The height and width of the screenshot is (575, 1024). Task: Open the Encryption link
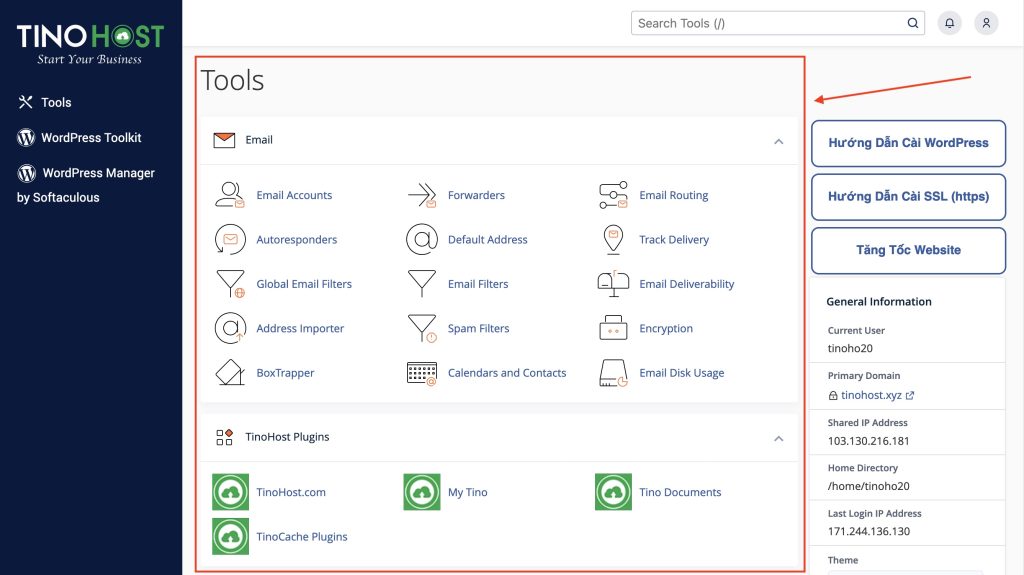click(x=665, y=328)
